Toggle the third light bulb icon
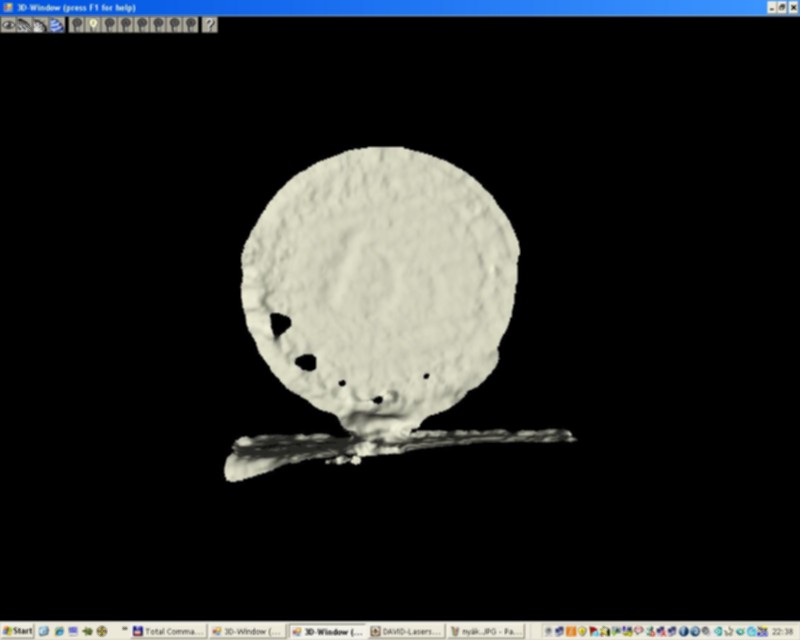 coord(110,24)
